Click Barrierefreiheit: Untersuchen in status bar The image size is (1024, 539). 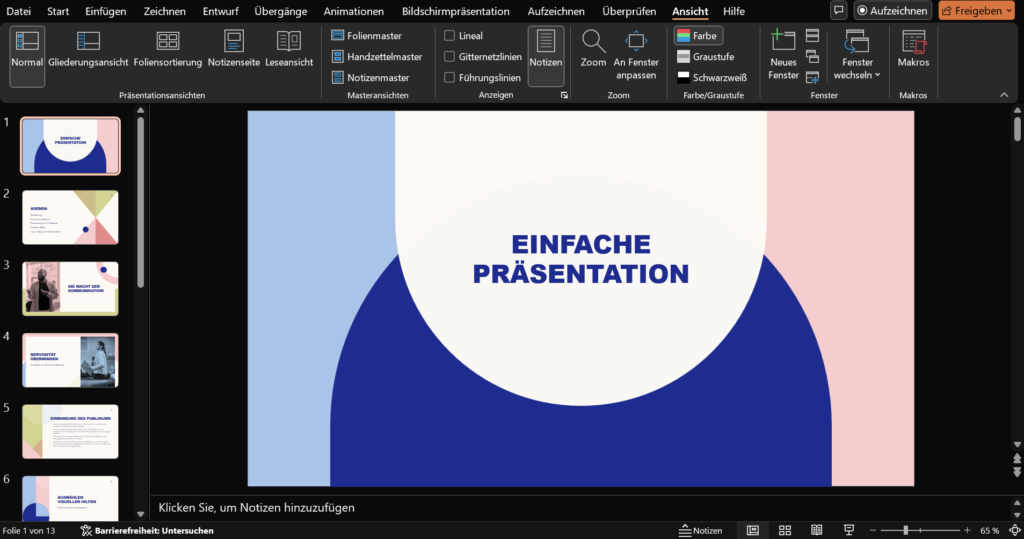click(146, 530)
